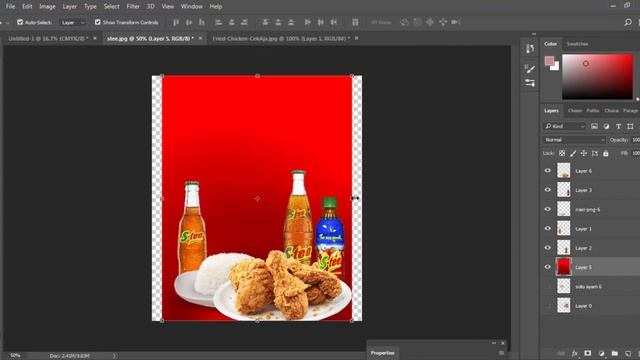
Task: Hide Layer 5 with the eye icon
Action: (x=548, y=267)
